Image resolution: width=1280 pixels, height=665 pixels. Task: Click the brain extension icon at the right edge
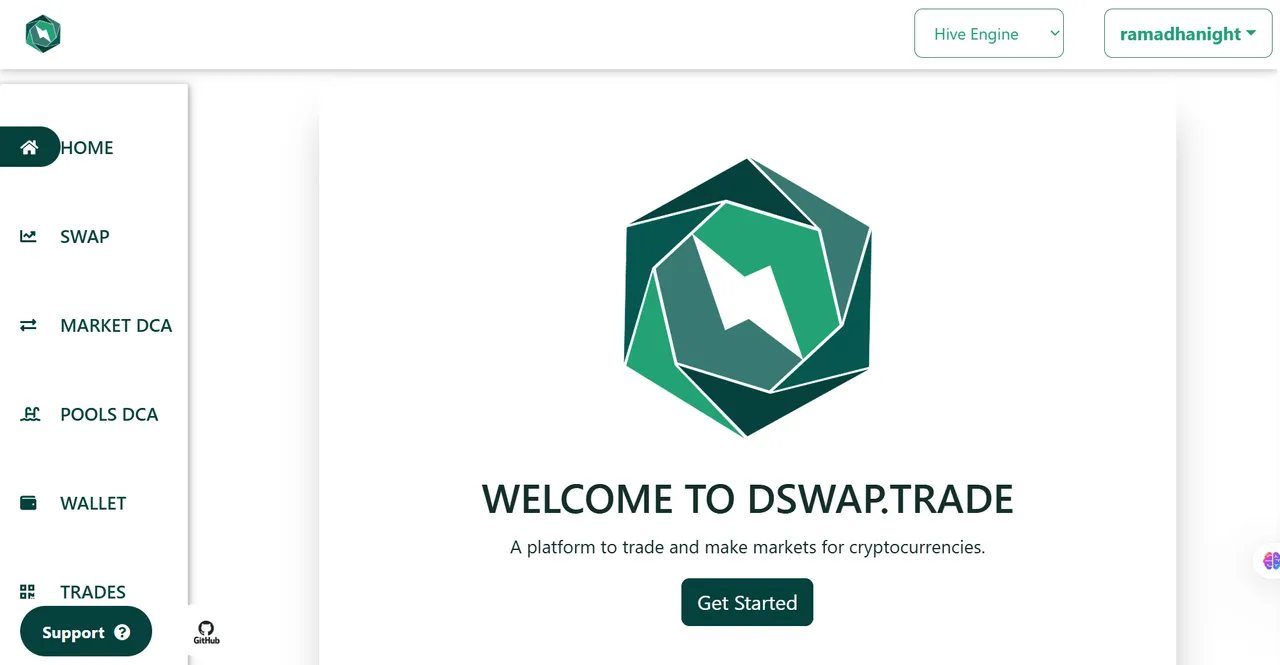click(x=1271, y=561)
